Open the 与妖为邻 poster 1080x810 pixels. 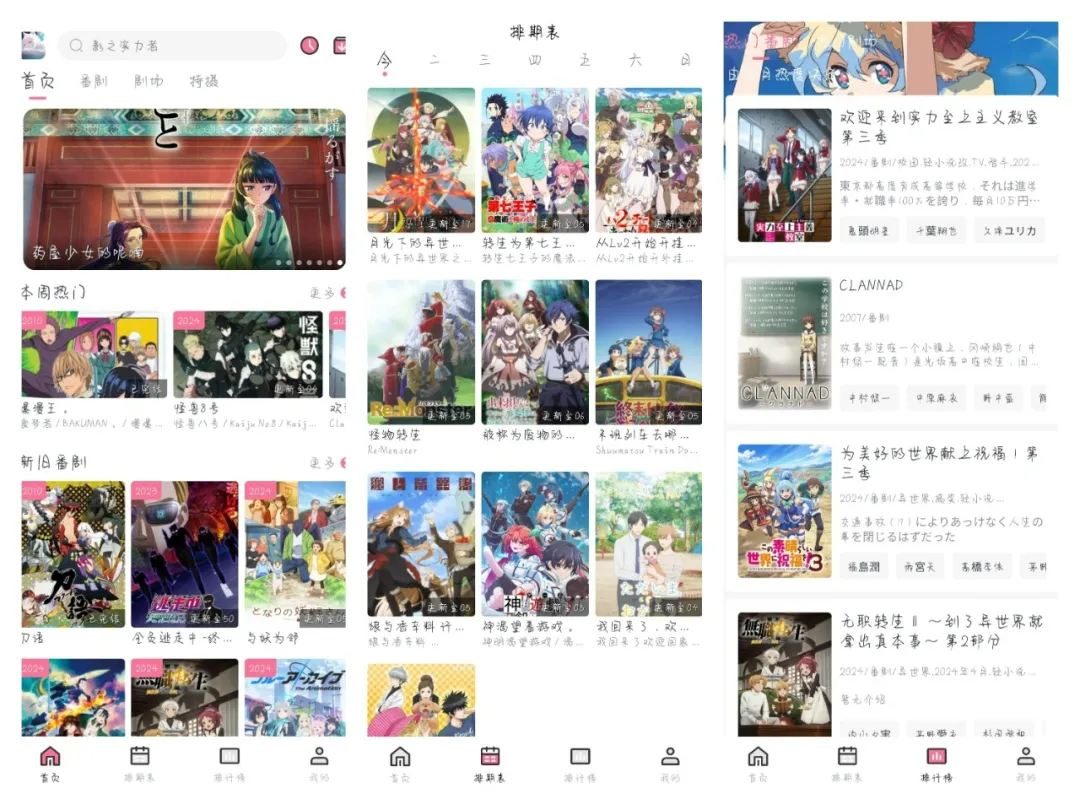(x=295, y=554)
